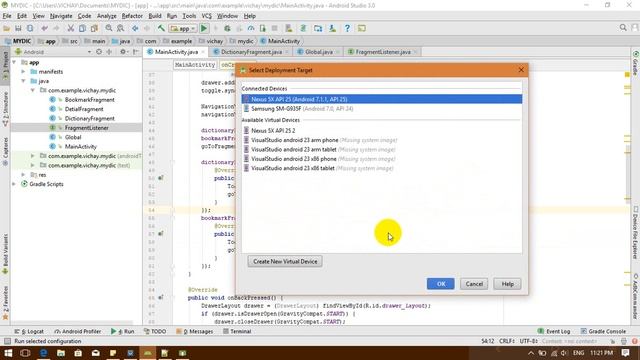Click the Paste toolbar icon

94,28
